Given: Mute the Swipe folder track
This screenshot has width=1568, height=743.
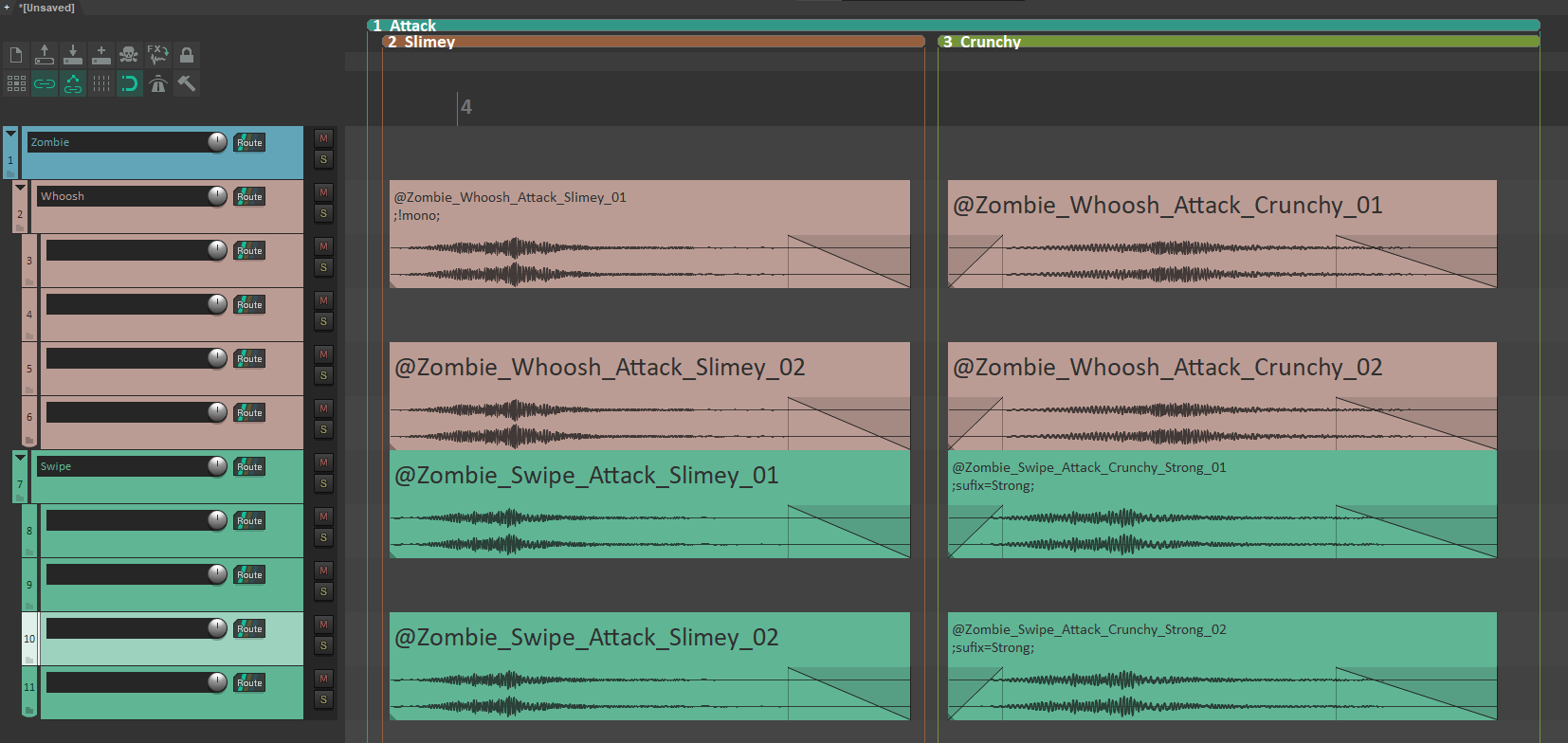Looking at the screenshot, I should tap(323, 462).
